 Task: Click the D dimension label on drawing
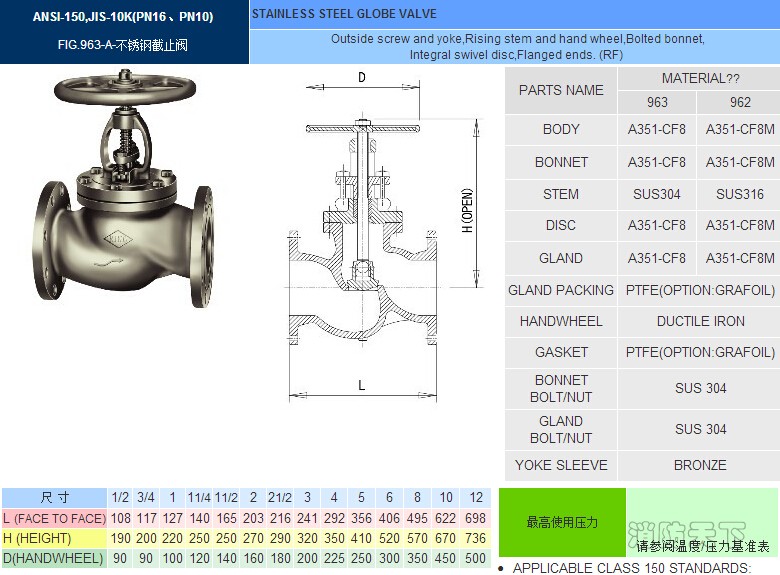[361, 78]
